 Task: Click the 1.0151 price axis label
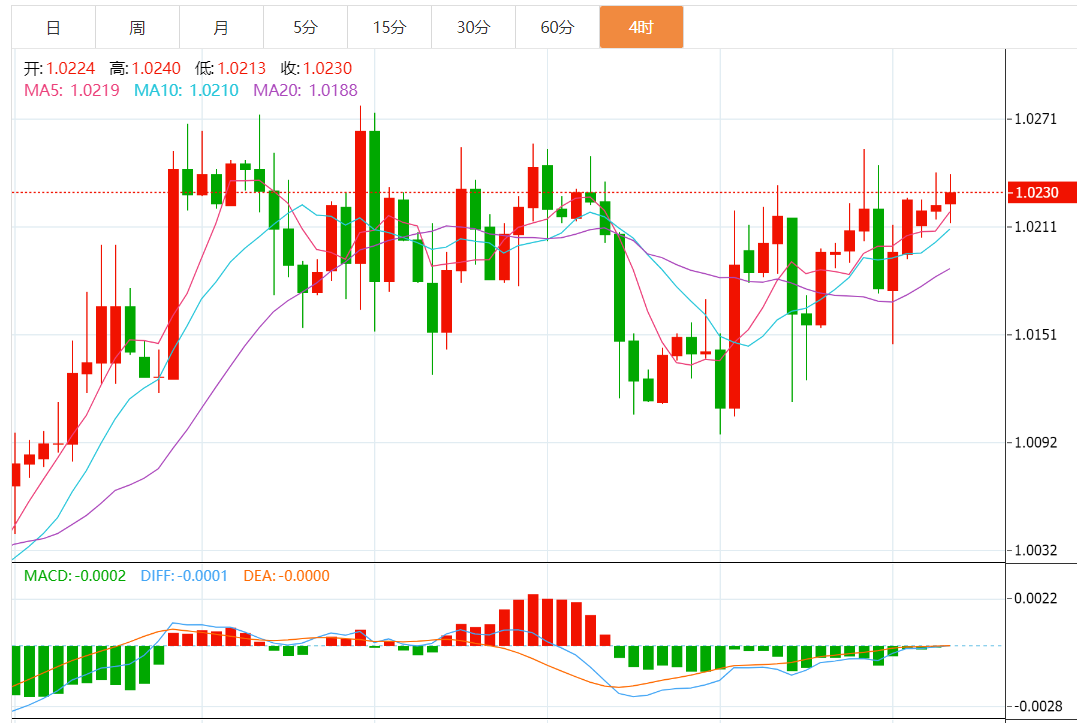coord(1036,334)
